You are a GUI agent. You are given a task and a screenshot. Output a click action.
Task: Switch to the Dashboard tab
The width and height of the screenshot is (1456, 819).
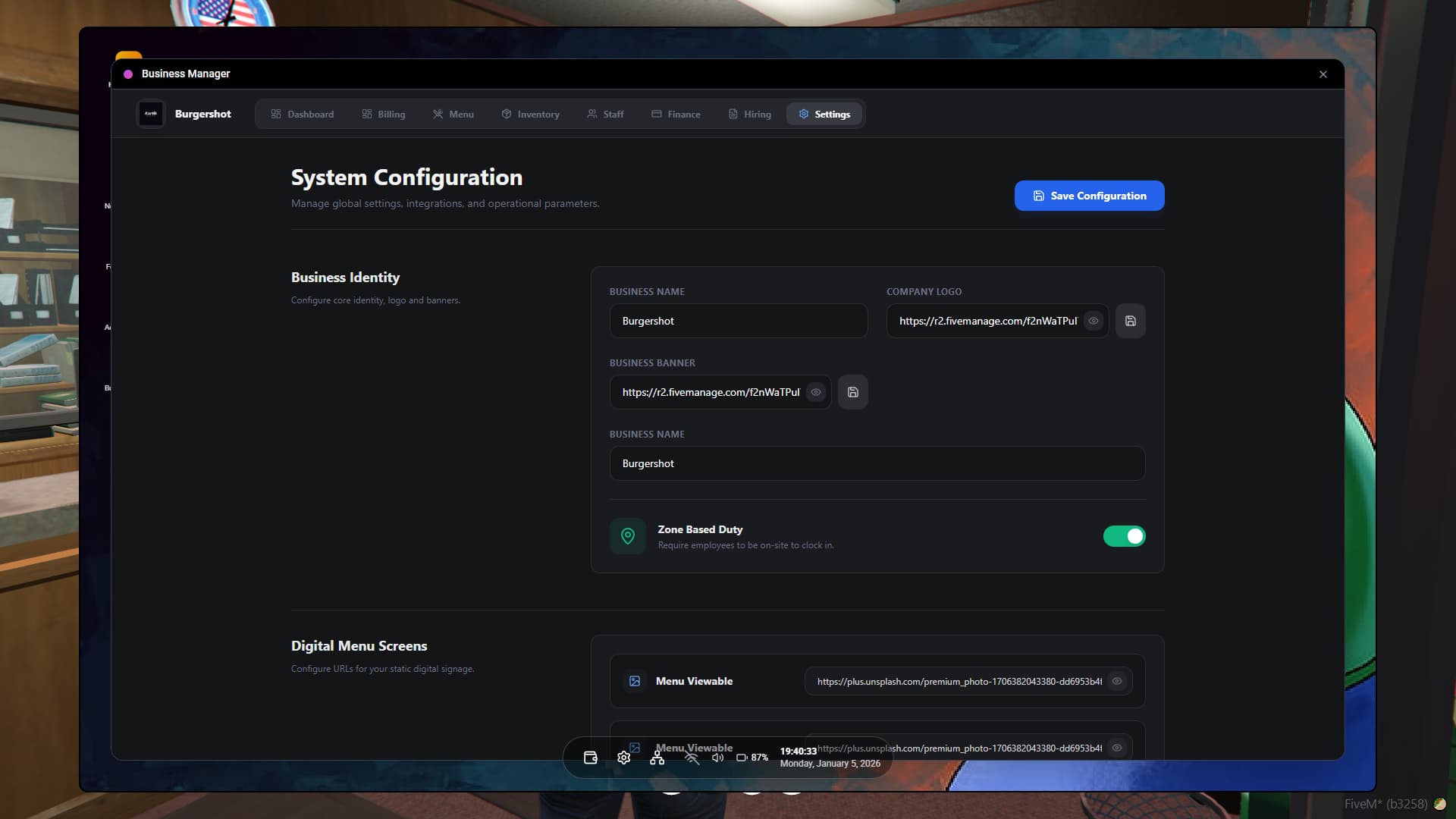coord(302,114)
